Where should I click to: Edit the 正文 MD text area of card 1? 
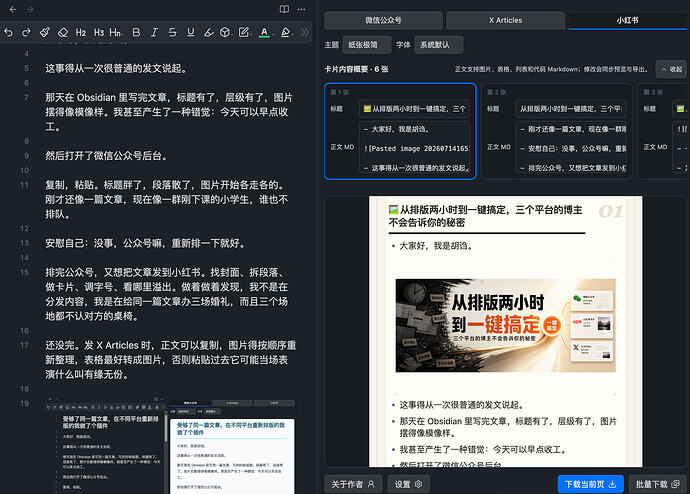pos(415,147)
